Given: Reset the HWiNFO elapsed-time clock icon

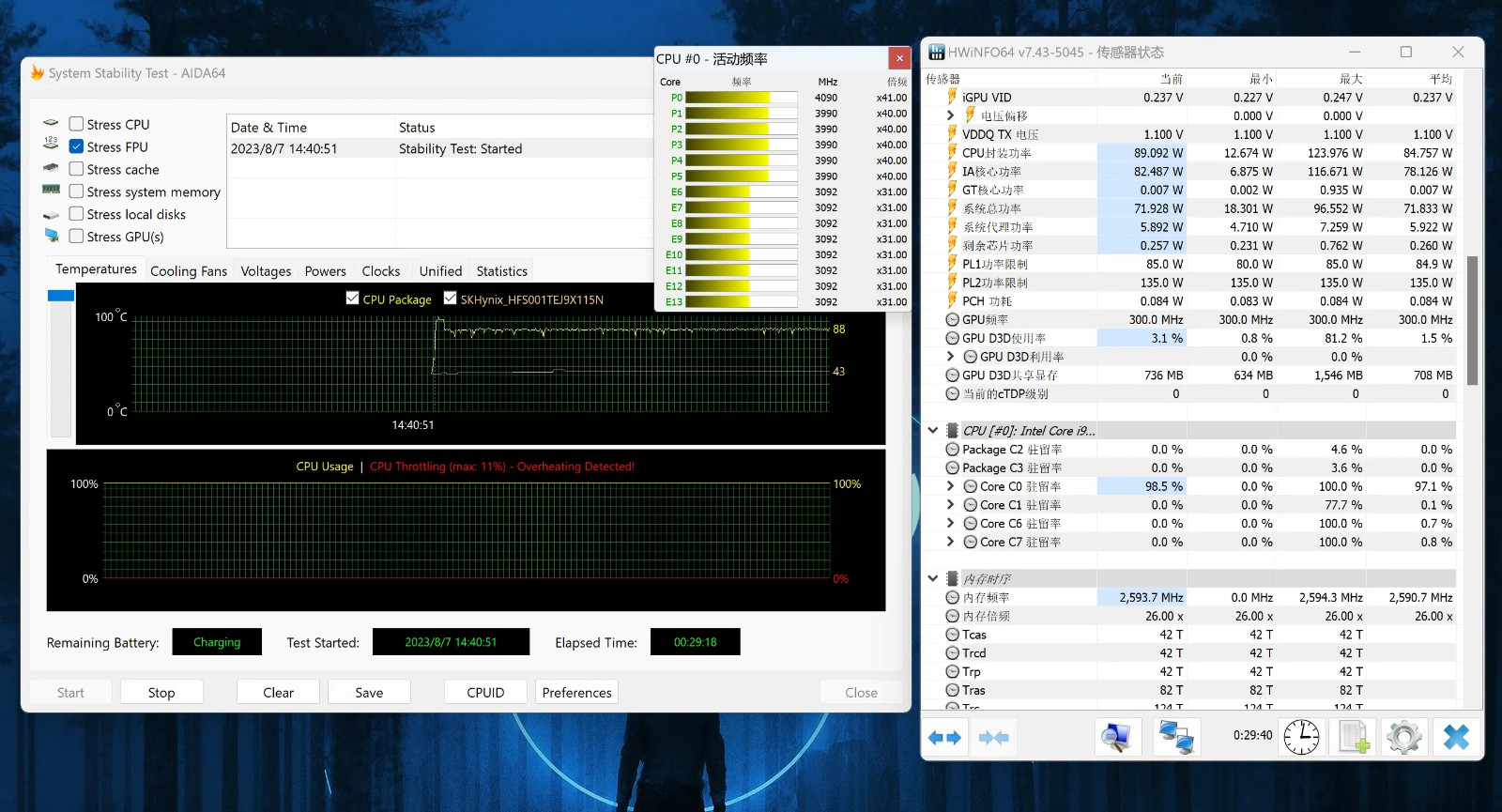Looking at the screenshot, I should 1301,738.
